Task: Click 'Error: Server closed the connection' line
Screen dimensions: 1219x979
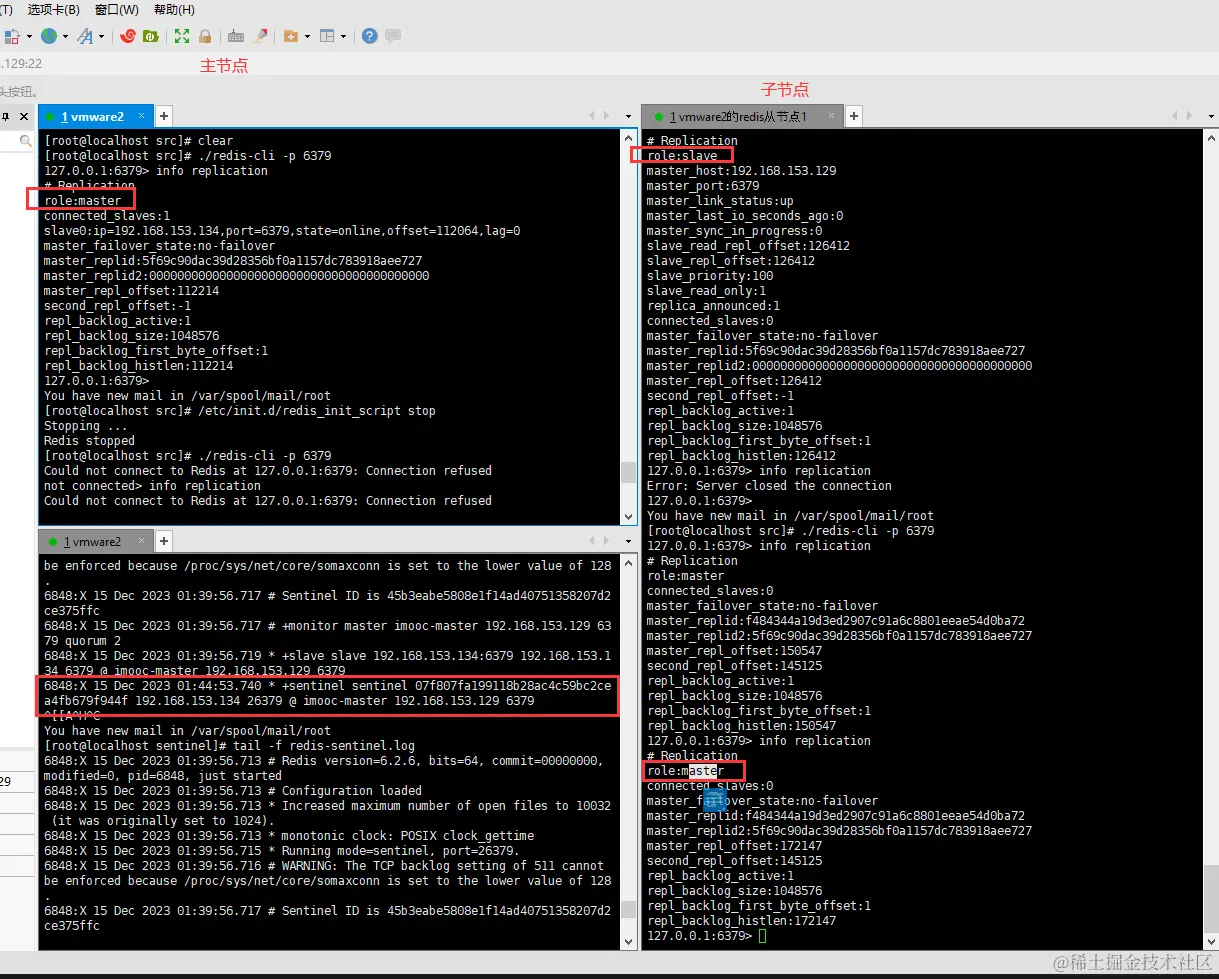Action: point(769,486)
